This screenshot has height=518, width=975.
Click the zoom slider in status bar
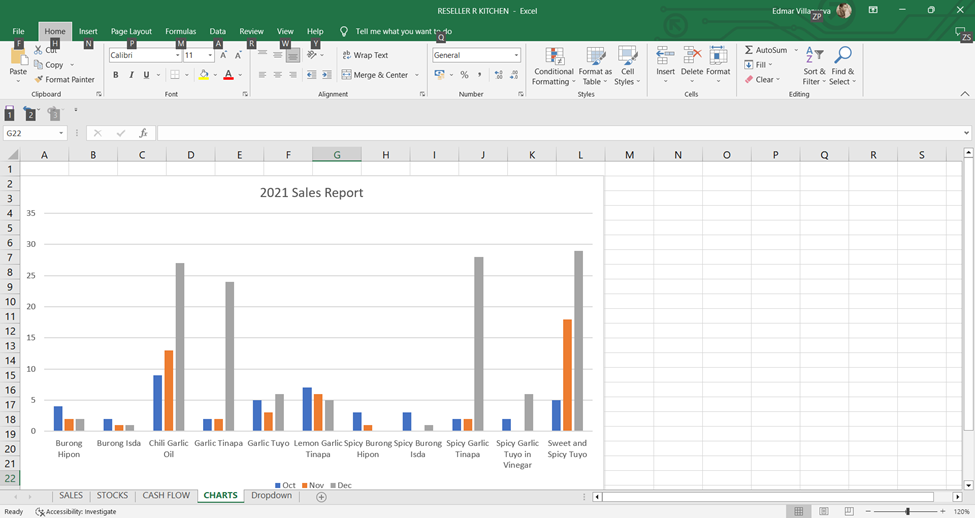tap(907, 511)
